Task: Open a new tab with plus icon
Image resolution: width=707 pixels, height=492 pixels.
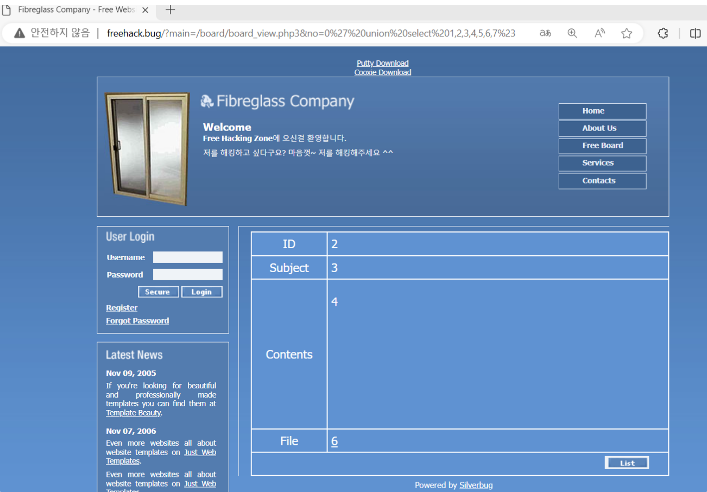Action: coord(170,9)
